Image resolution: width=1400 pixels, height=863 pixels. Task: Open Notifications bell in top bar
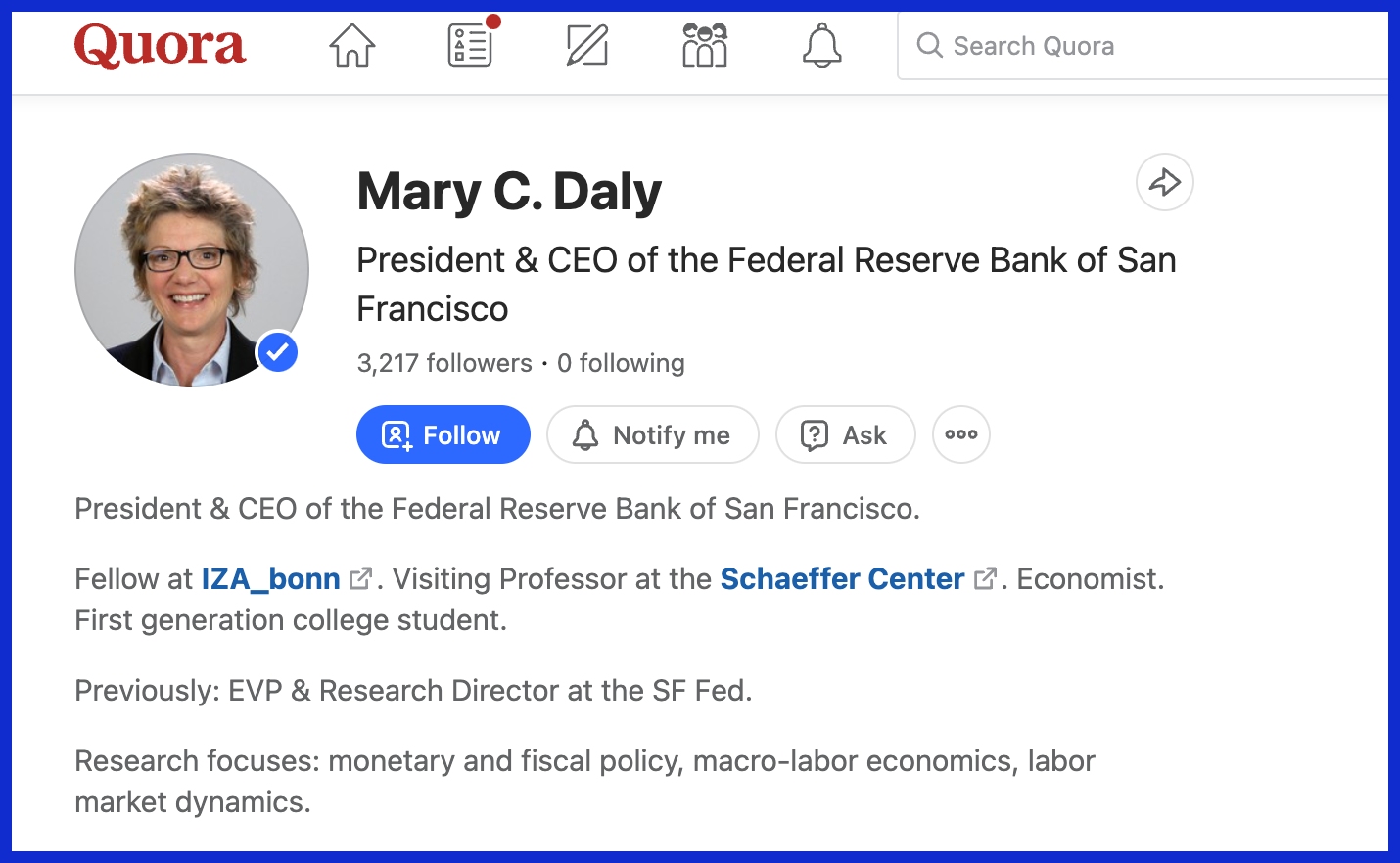[x=821, y=45]
